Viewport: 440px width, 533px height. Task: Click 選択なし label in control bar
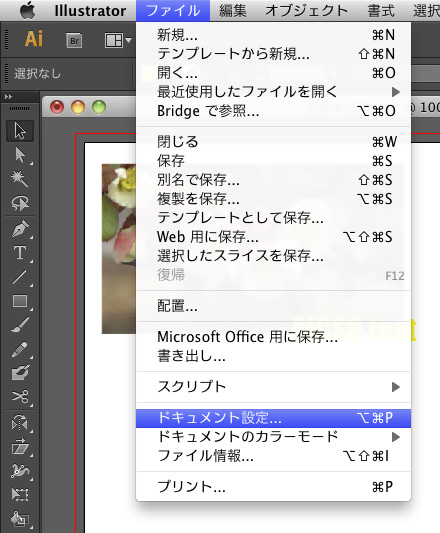click(37, 73)
